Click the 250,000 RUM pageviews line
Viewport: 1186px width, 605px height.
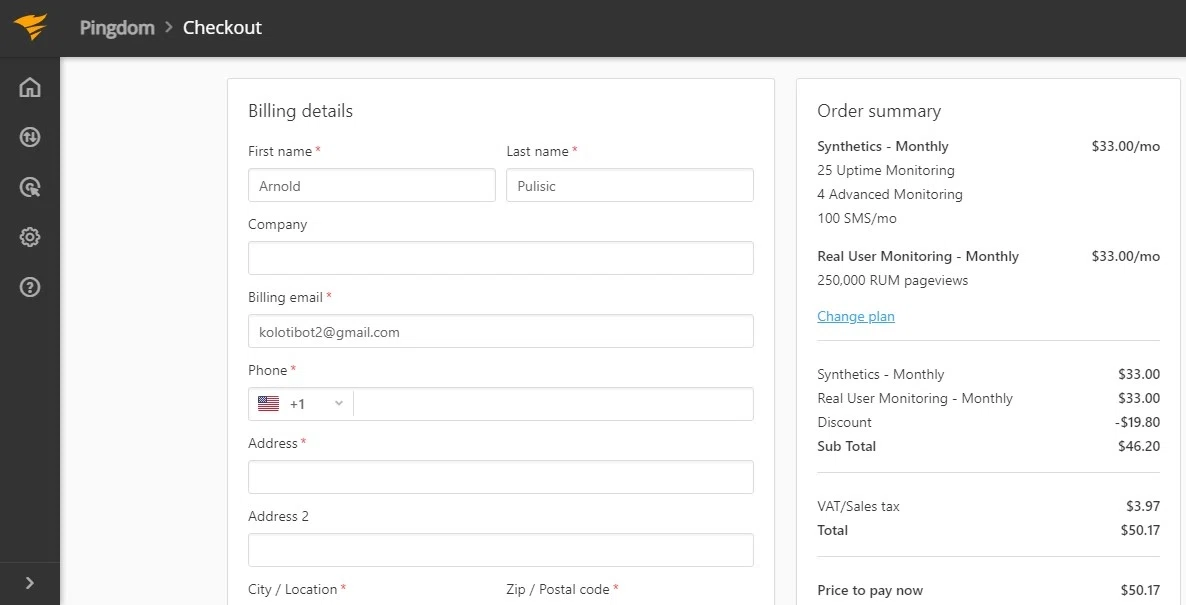(893, 281)
